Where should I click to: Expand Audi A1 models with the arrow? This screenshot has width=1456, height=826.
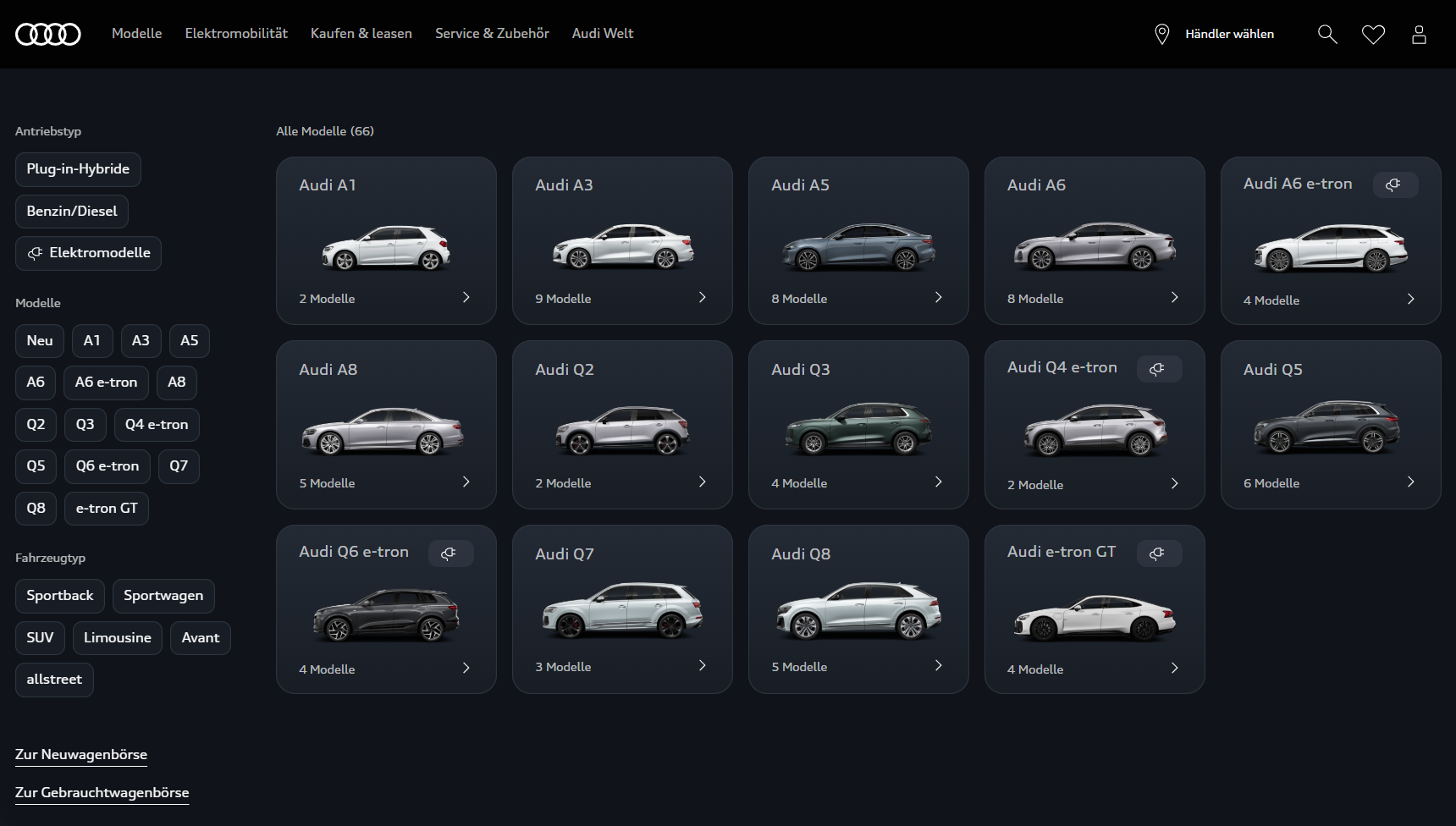click(x=466, y=298)
